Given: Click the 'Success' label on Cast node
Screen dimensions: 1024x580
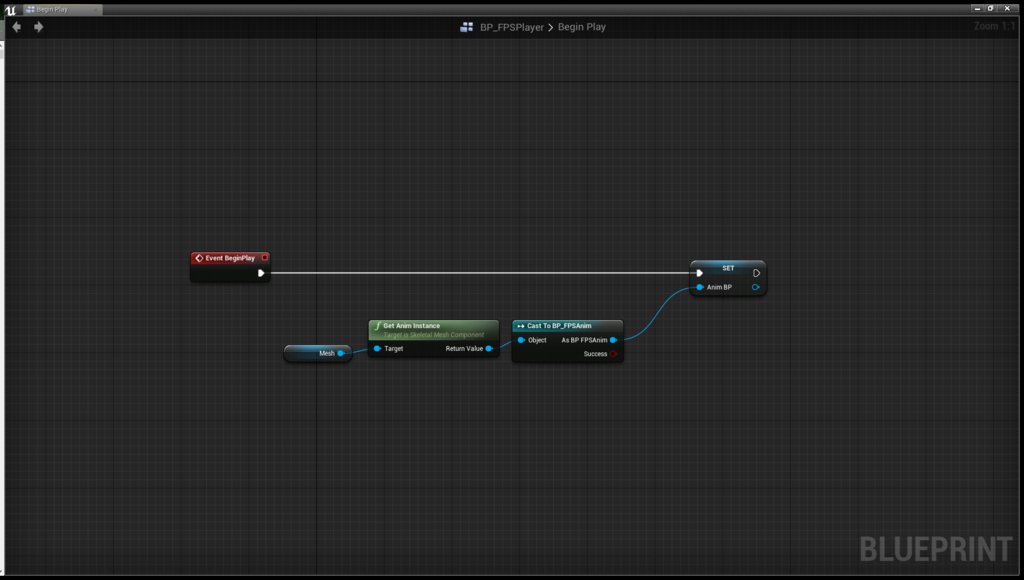Looking at the screenshot, I should [595, 354].
